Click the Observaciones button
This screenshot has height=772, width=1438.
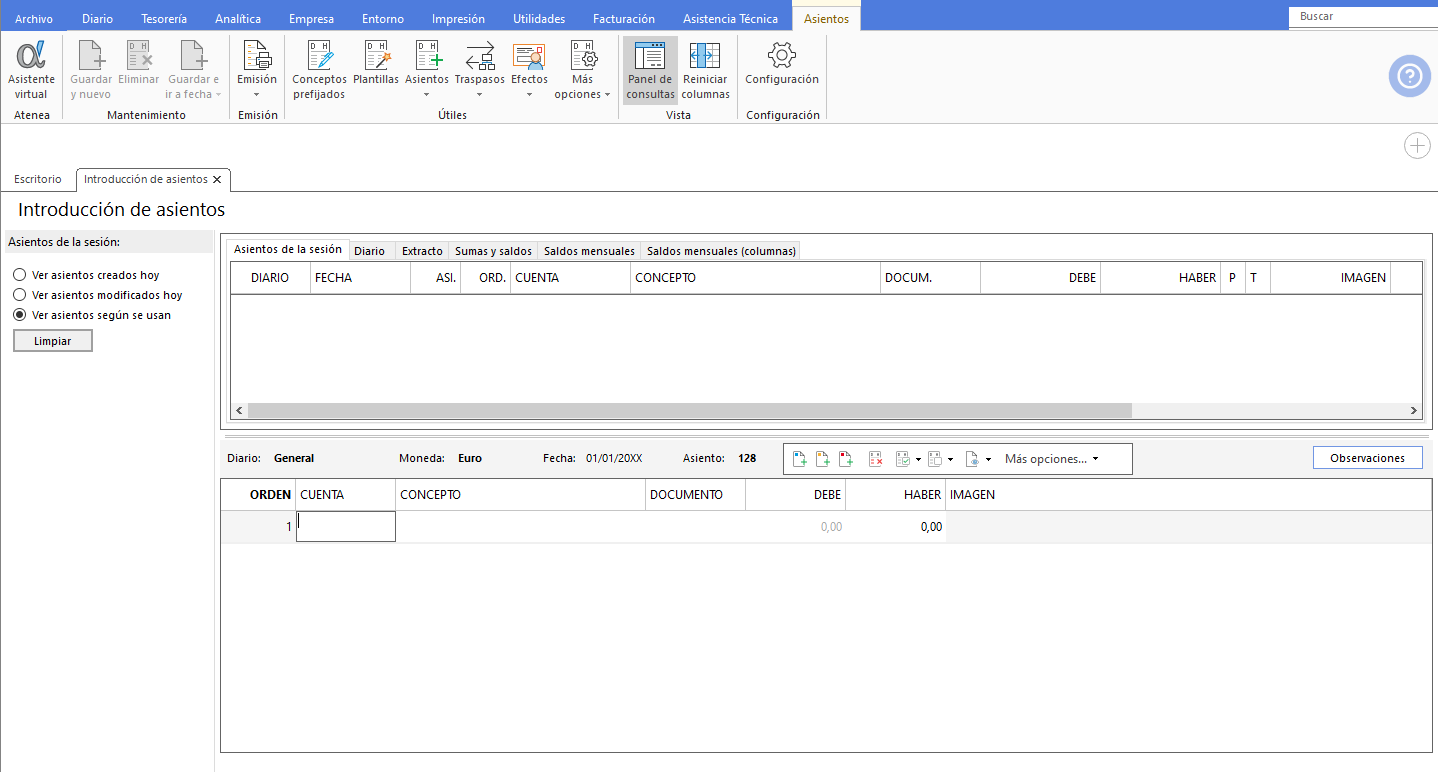(x=1367, y=458)
